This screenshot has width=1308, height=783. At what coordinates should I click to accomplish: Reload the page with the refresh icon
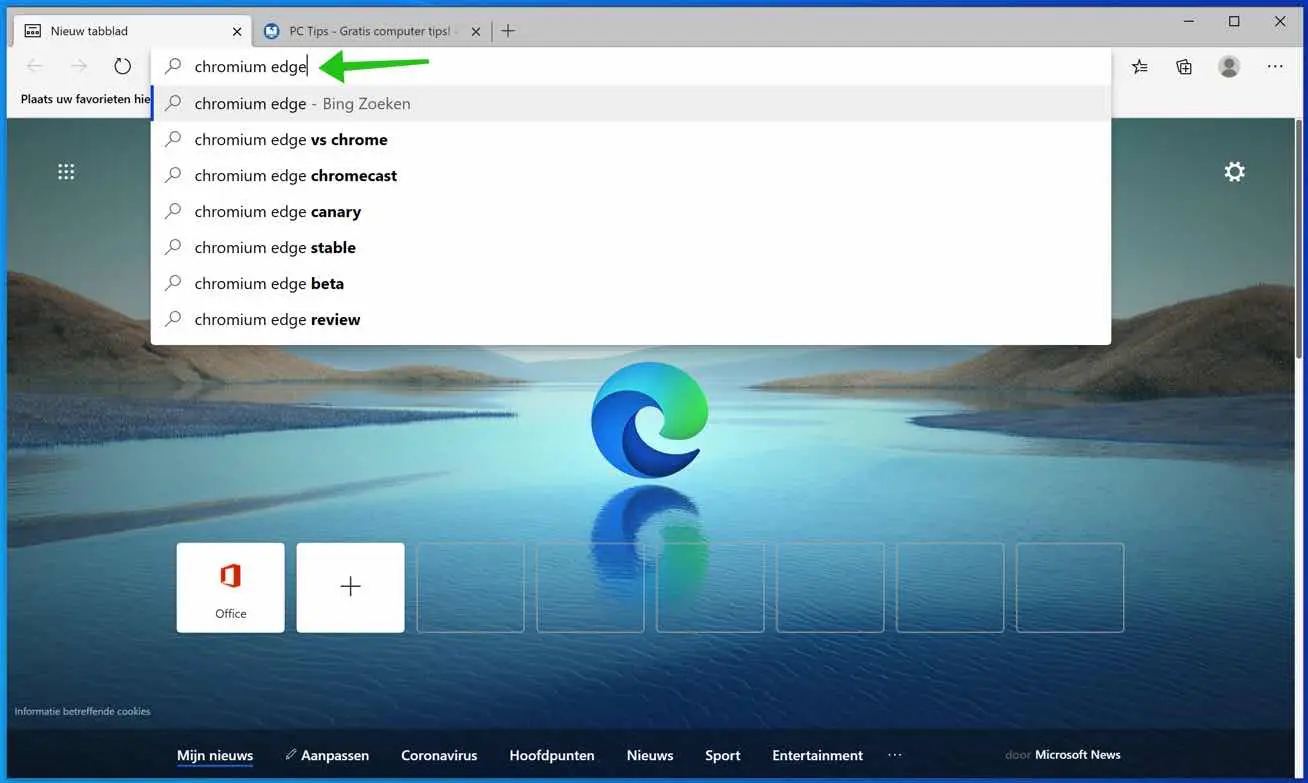click(122, 67)
